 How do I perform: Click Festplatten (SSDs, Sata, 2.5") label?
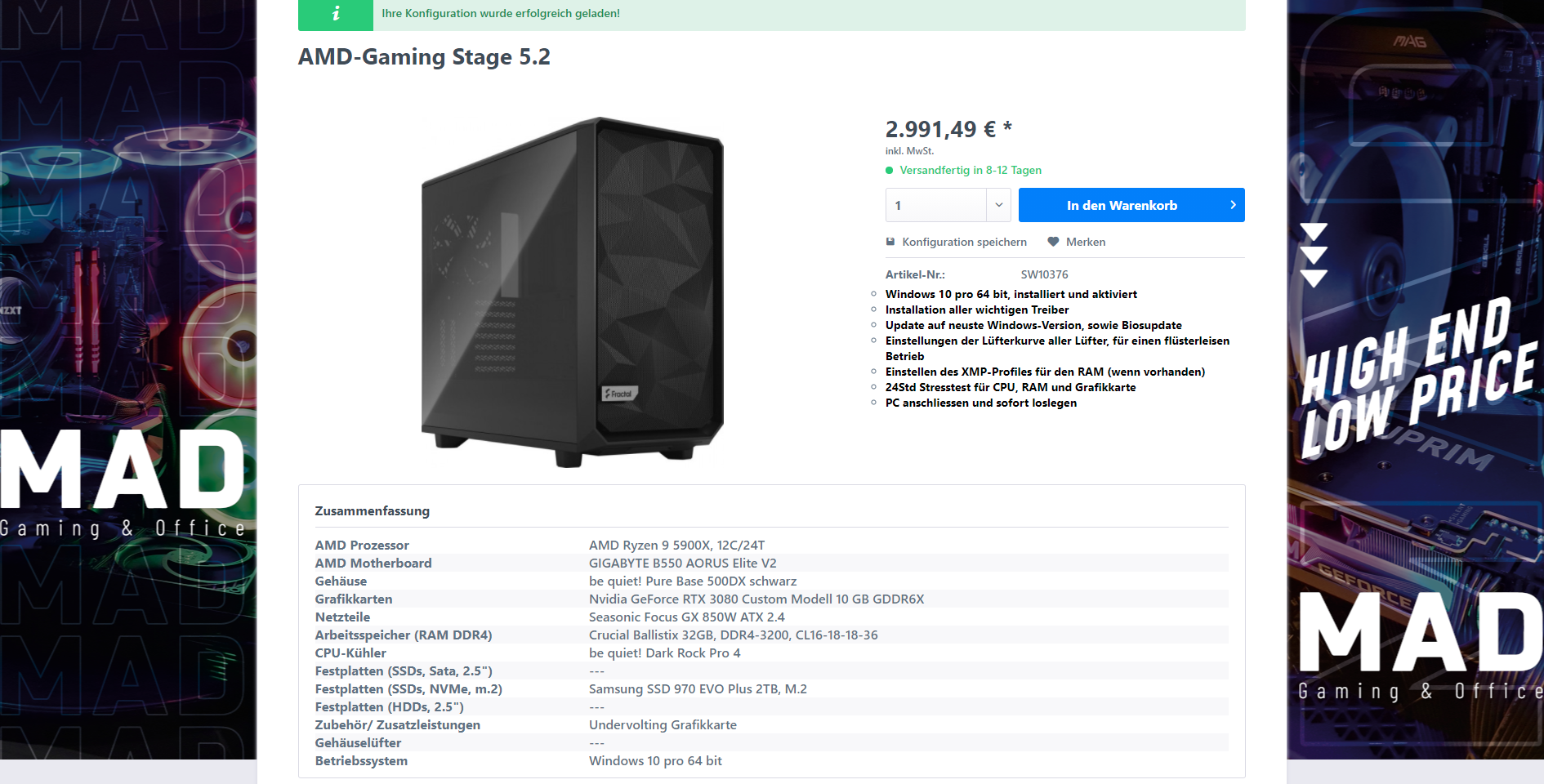[x=404, y=670]
